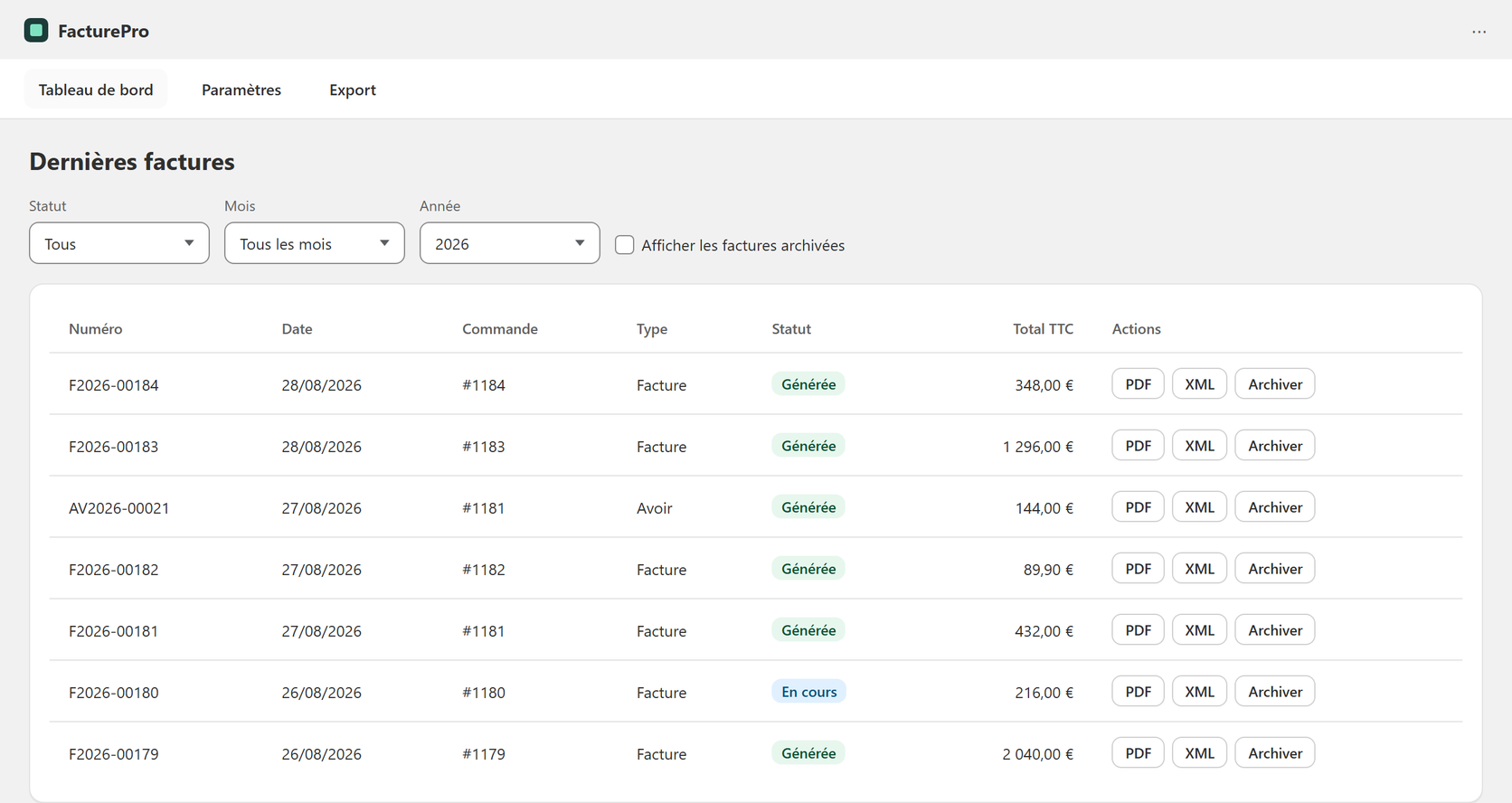This screenshot has height=803, width=1512.
Task: Open the Statut filter dropdown
Action: (x=119, y=243)
